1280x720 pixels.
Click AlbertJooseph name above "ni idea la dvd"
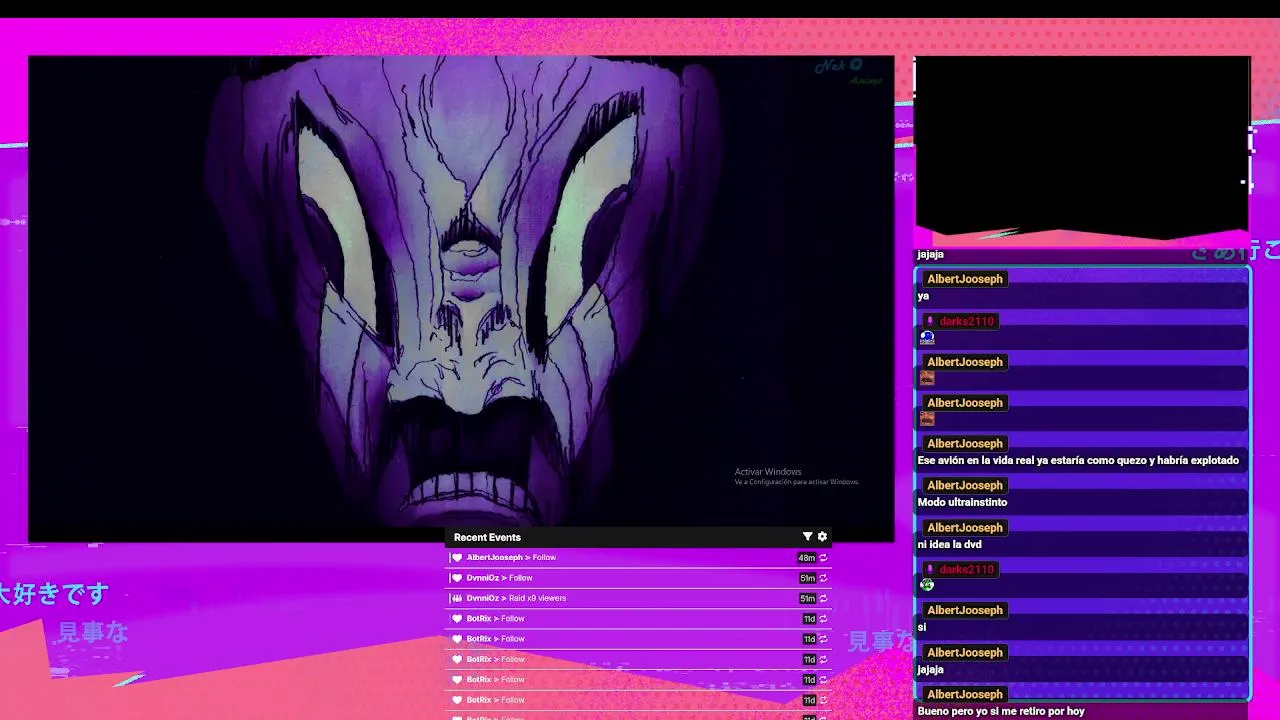click(x=964, y=527)
